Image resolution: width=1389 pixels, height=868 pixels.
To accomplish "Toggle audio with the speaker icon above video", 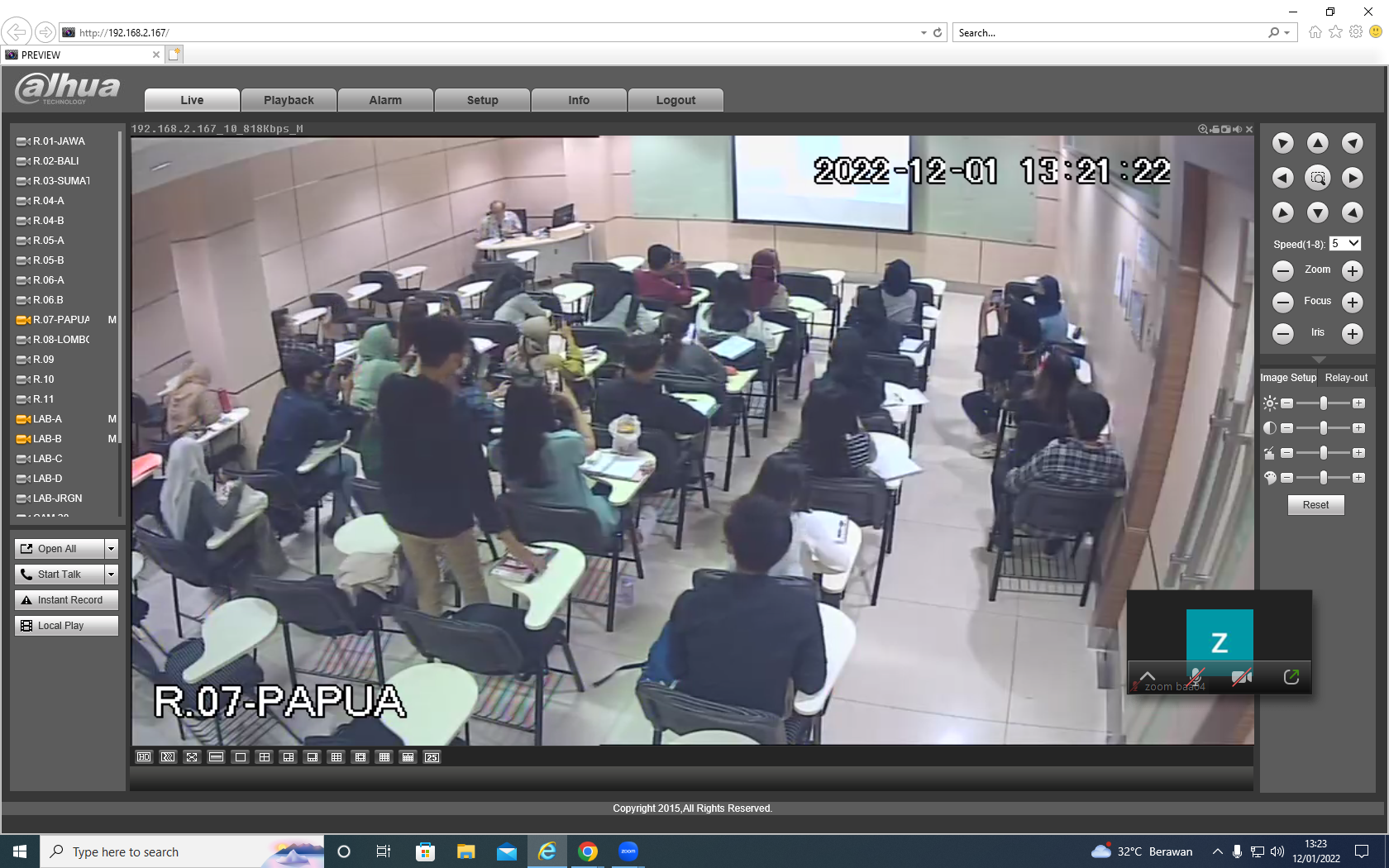I will click(1237, 129).
